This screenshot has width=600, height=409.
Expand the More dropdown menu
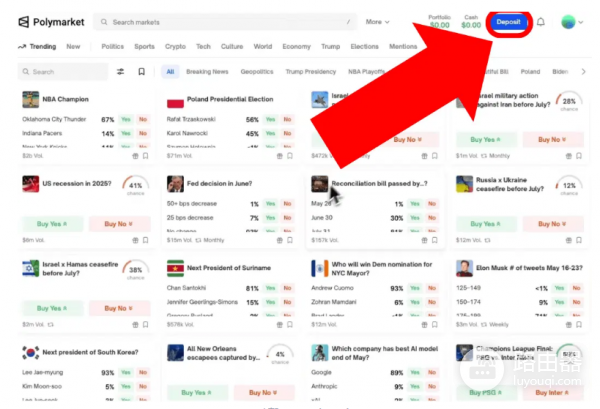377,21
